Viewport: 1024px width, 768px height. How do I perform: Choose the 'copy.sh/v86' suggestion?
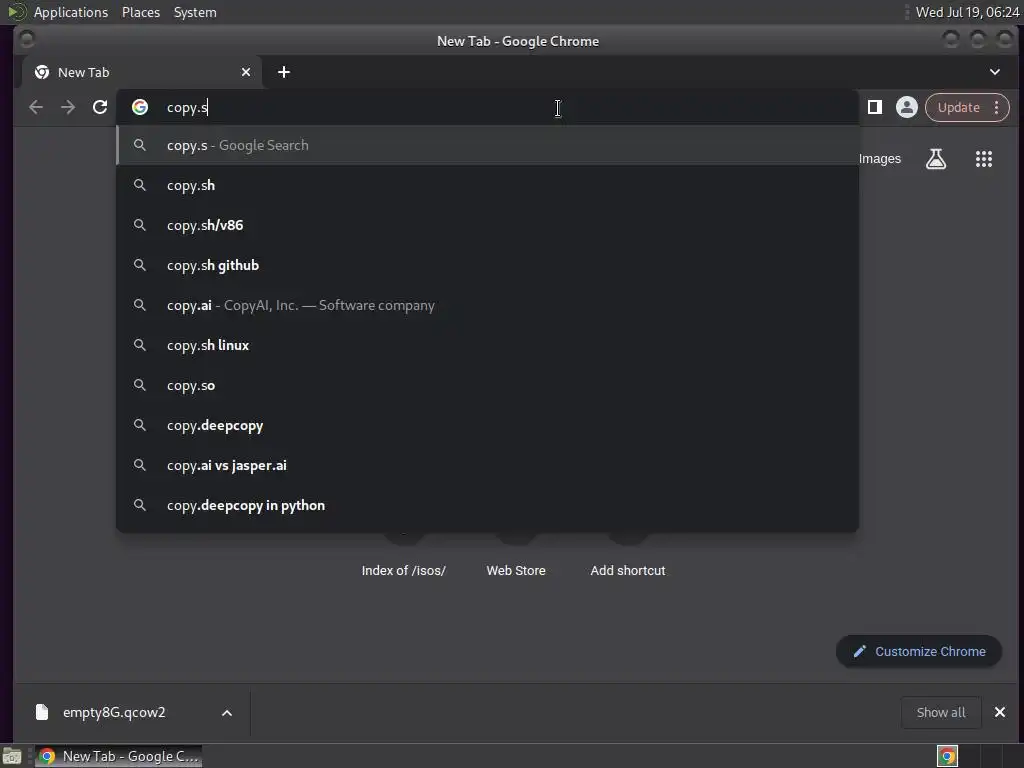[x=487, y=225]
